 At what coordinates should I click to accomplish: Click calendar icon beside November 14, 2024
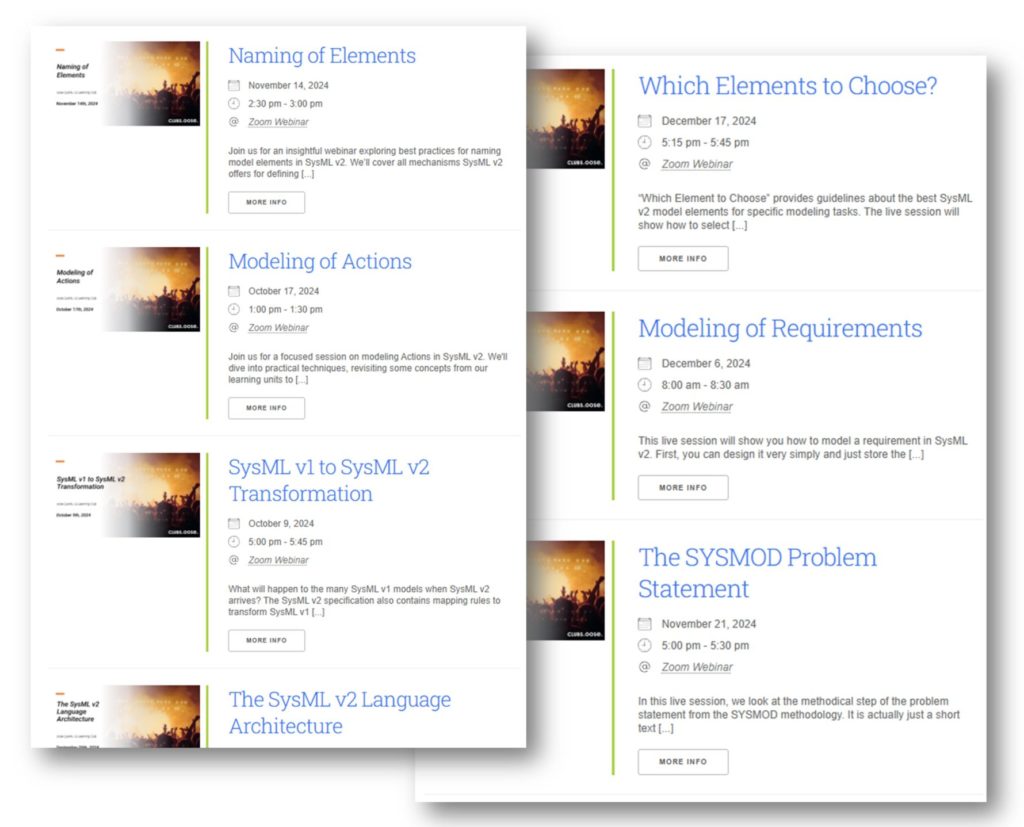[234, 86]
